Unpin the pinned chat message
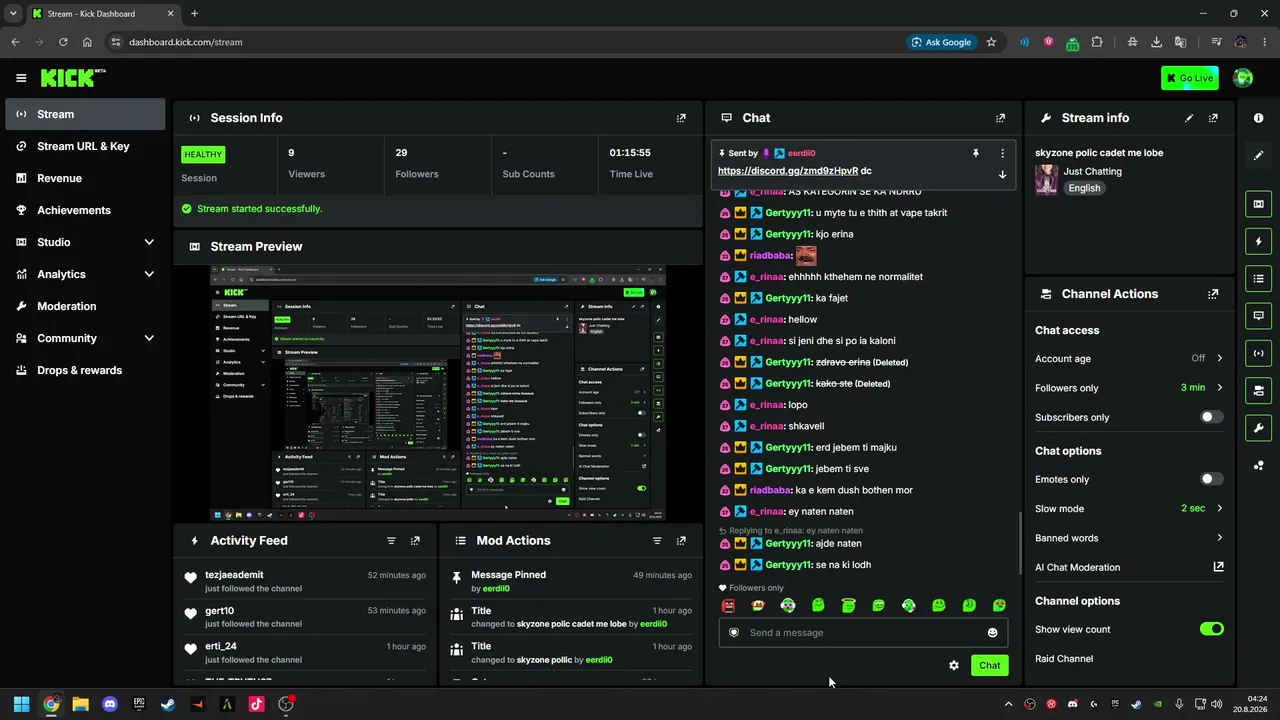Image resolution: width=1280 pixels, height=720 pixels. click(976, 153)
